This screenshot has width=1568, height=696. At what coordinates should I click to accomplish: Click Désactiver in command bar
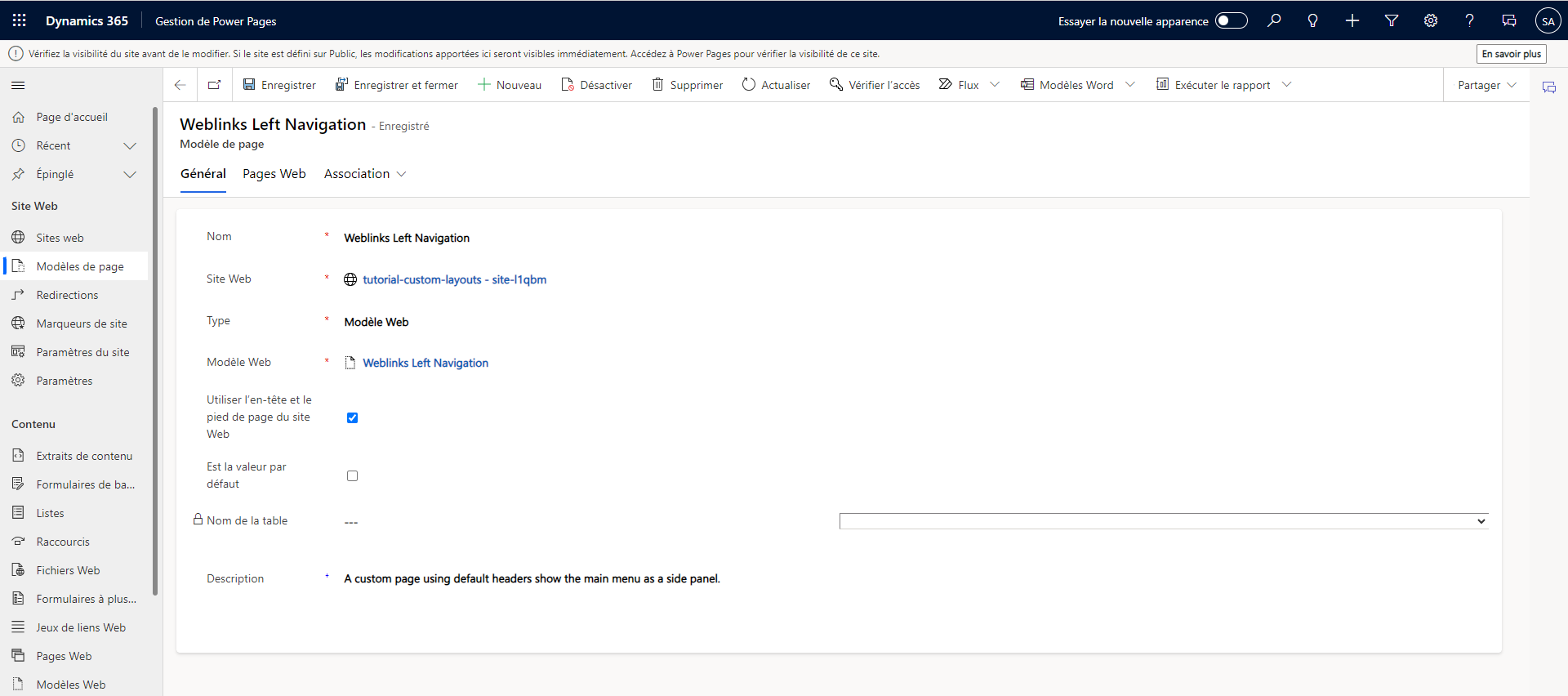(x=597, y=85)
